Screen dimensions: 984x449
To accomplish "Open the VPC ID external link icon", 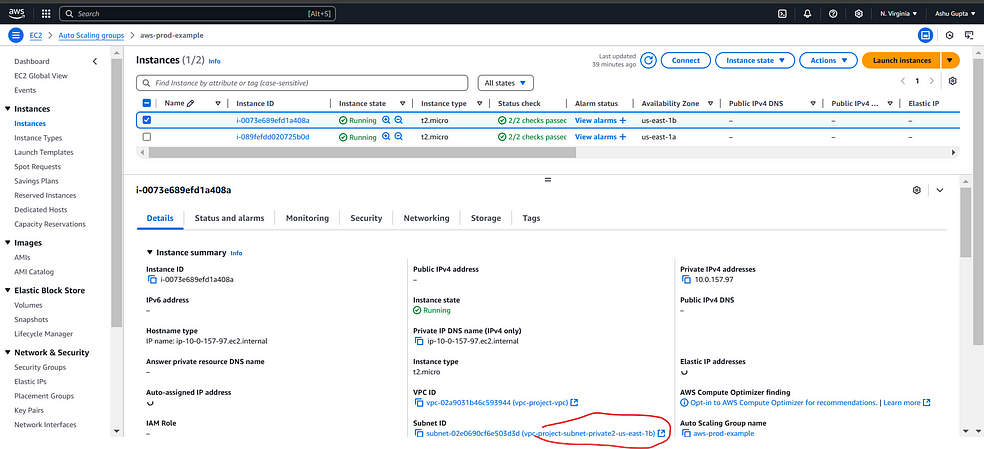I will pyautogui.click(x=574, y=403).
